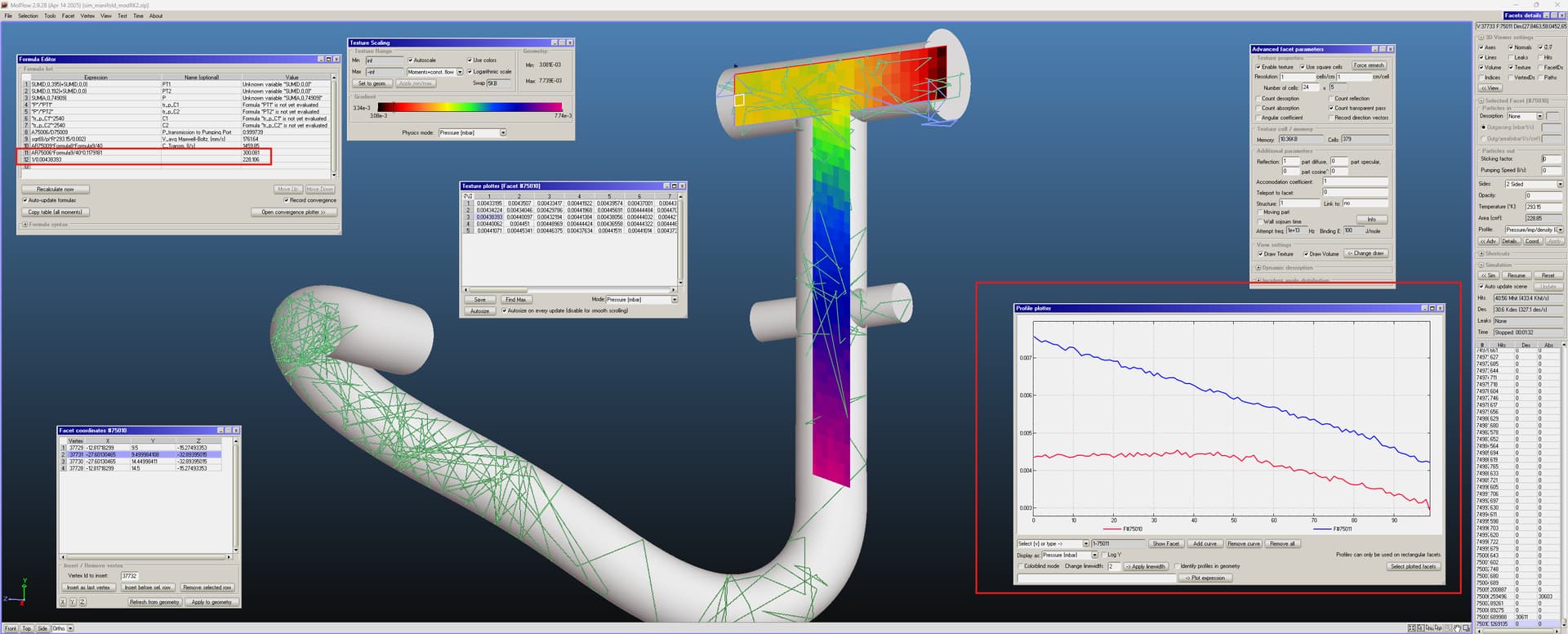Click the Force remesh button
1568x634 pixels.
pyautogui.click(x=1369, y=65)
